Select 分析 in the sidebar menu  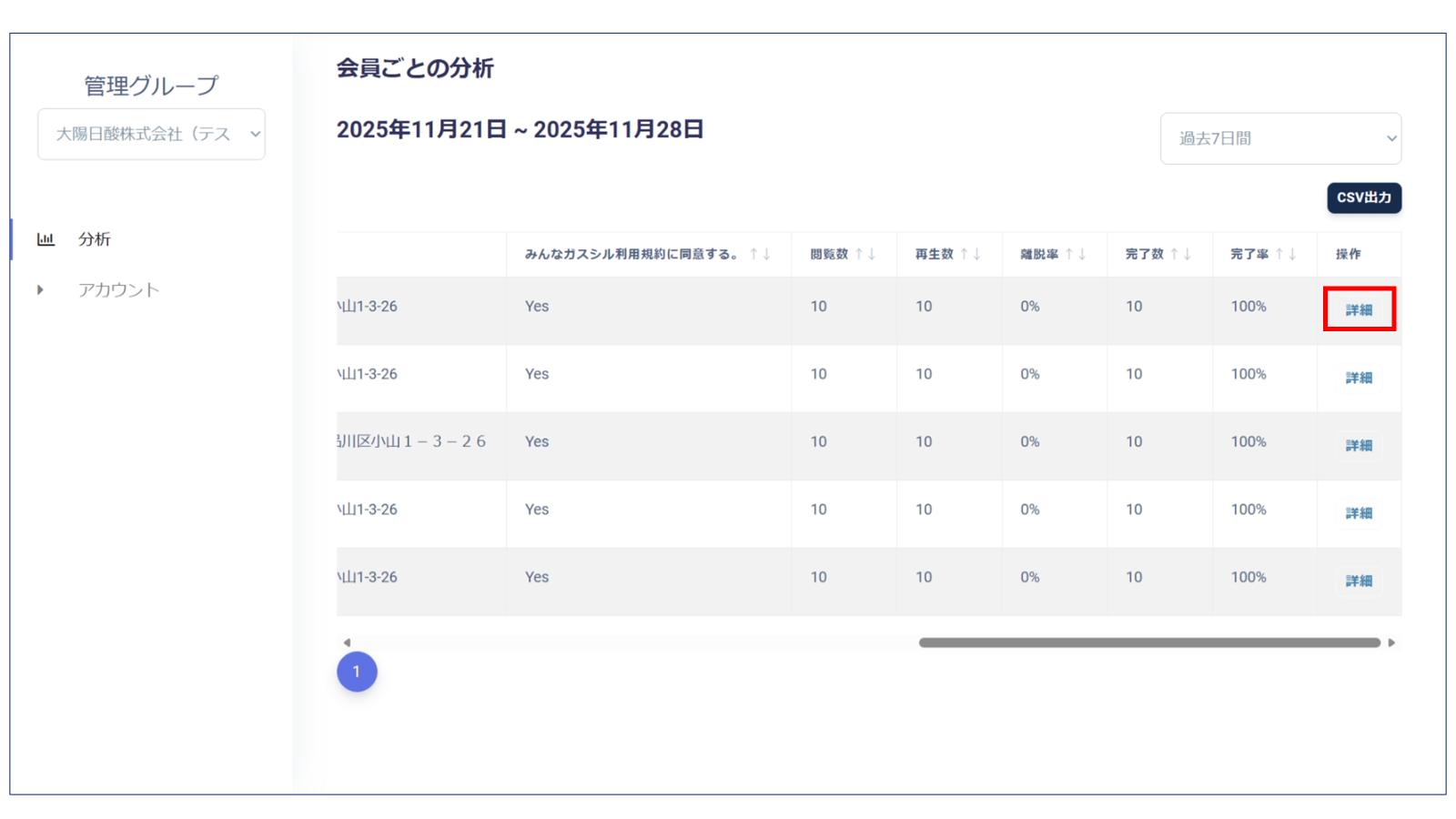pyautogui.click(x=96, y=238)
